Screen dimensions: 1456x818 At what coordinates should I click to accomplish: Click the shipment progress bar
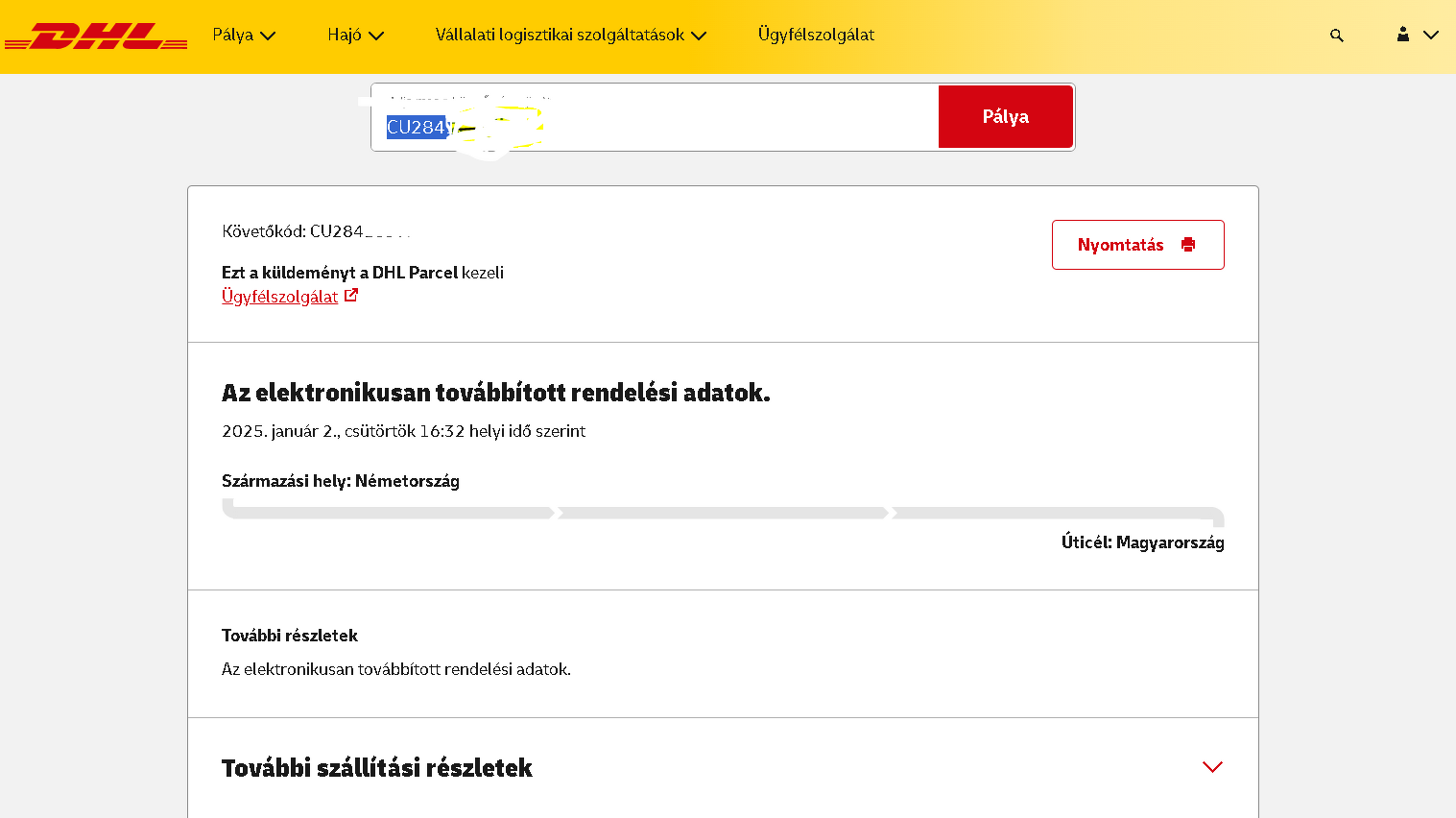click(x=723, y=514)
